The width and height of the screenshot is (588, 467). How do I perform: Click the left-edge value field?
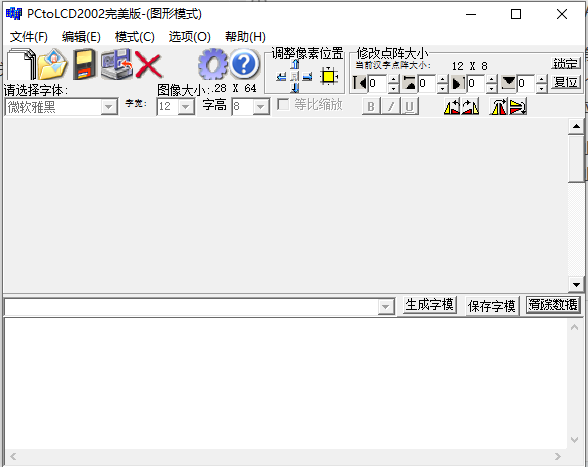pyautogui.click(x=377, y=83)
